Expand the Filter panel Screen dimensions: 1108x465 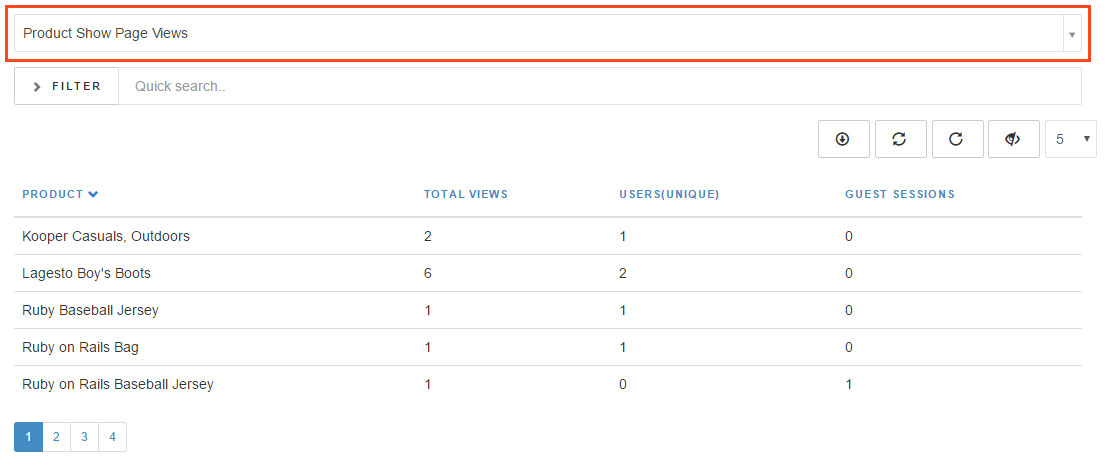tap(66, 86)
